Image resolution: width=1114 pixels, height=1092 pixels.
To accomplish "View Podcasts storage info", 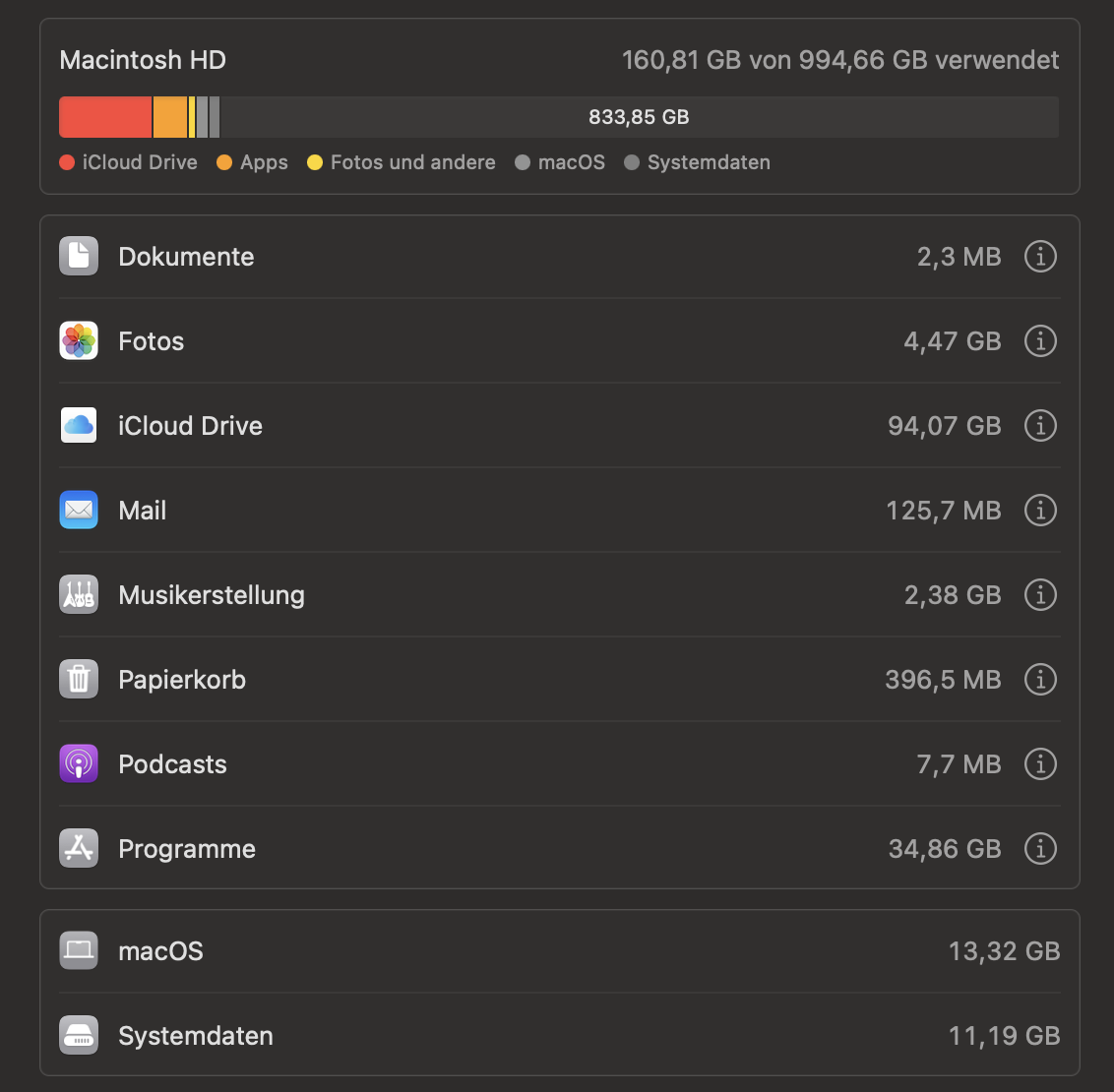I will click(1040, 764).
